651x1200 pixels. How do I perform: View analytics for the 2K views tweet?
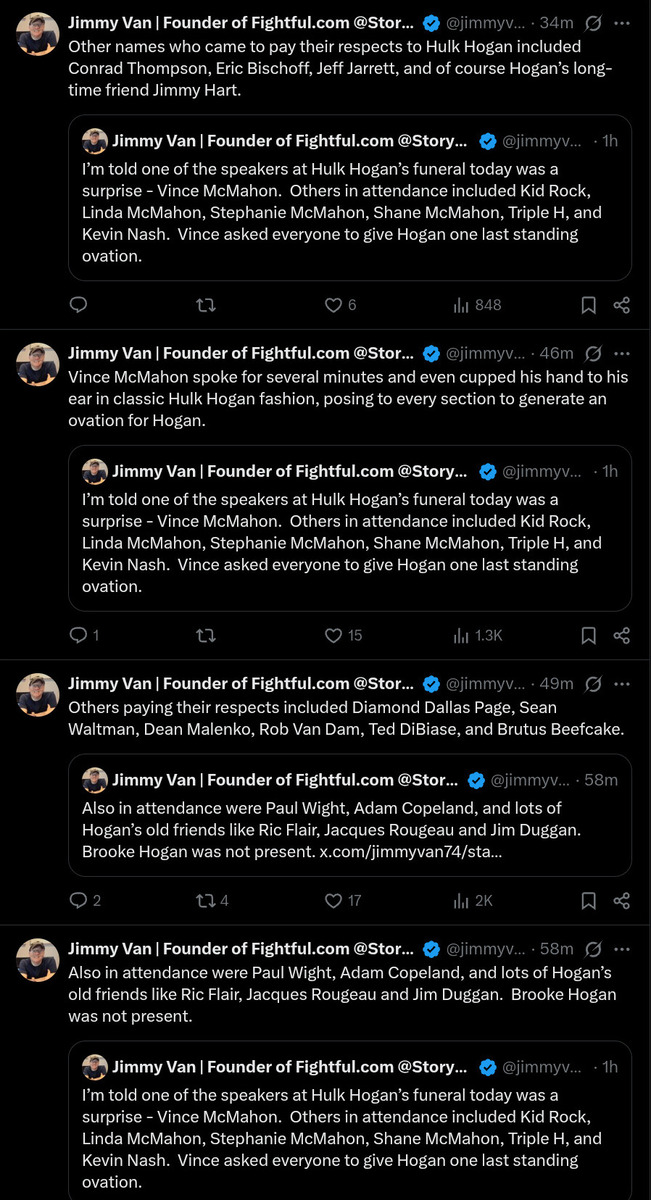[473, 900]
